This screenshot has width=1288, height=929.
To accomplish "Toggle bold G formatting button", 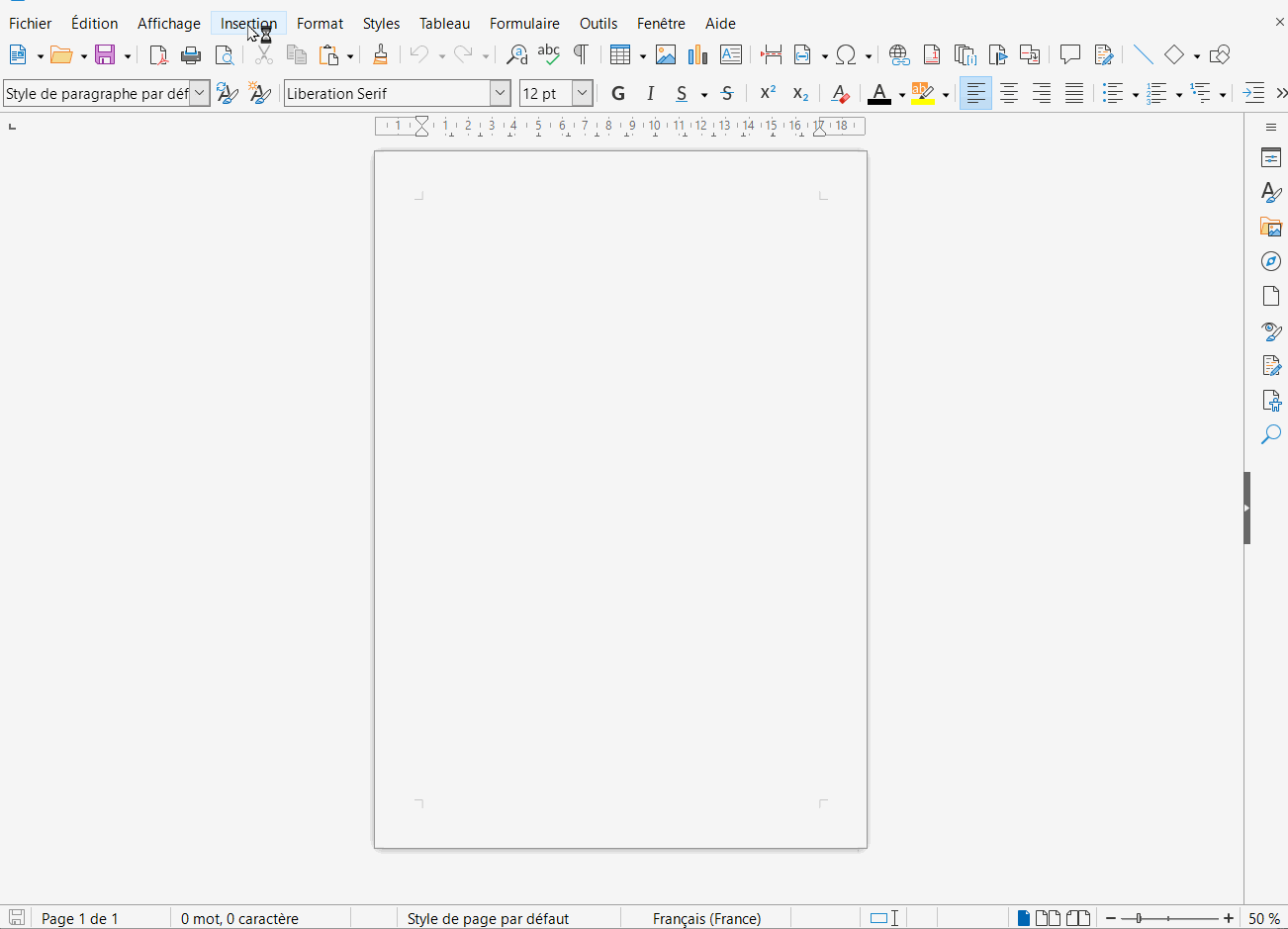I will [618, 94].
